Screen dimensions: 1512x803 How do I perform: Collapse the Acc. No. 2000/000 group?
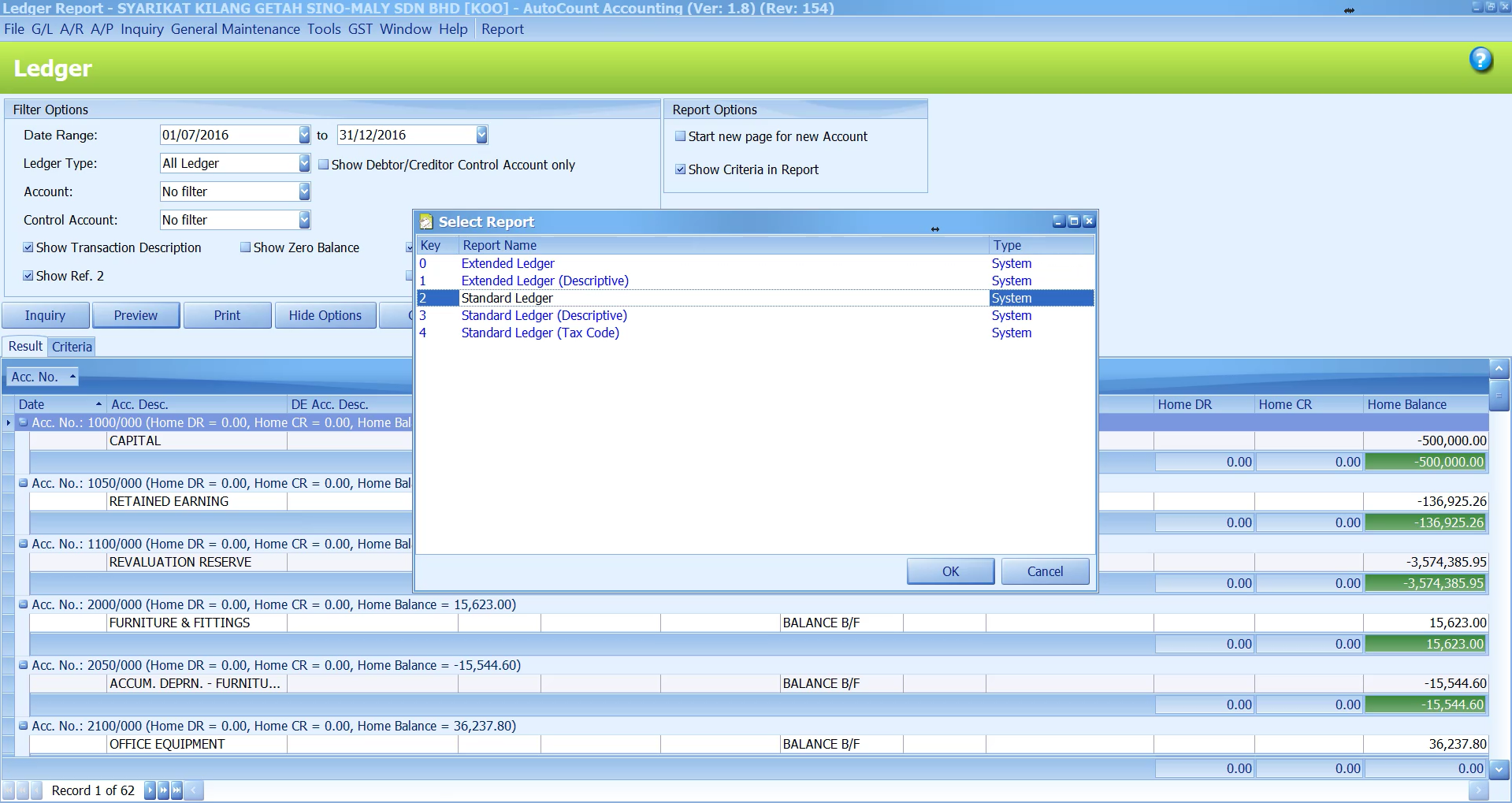pyautogui.click(x=24, y=604)
